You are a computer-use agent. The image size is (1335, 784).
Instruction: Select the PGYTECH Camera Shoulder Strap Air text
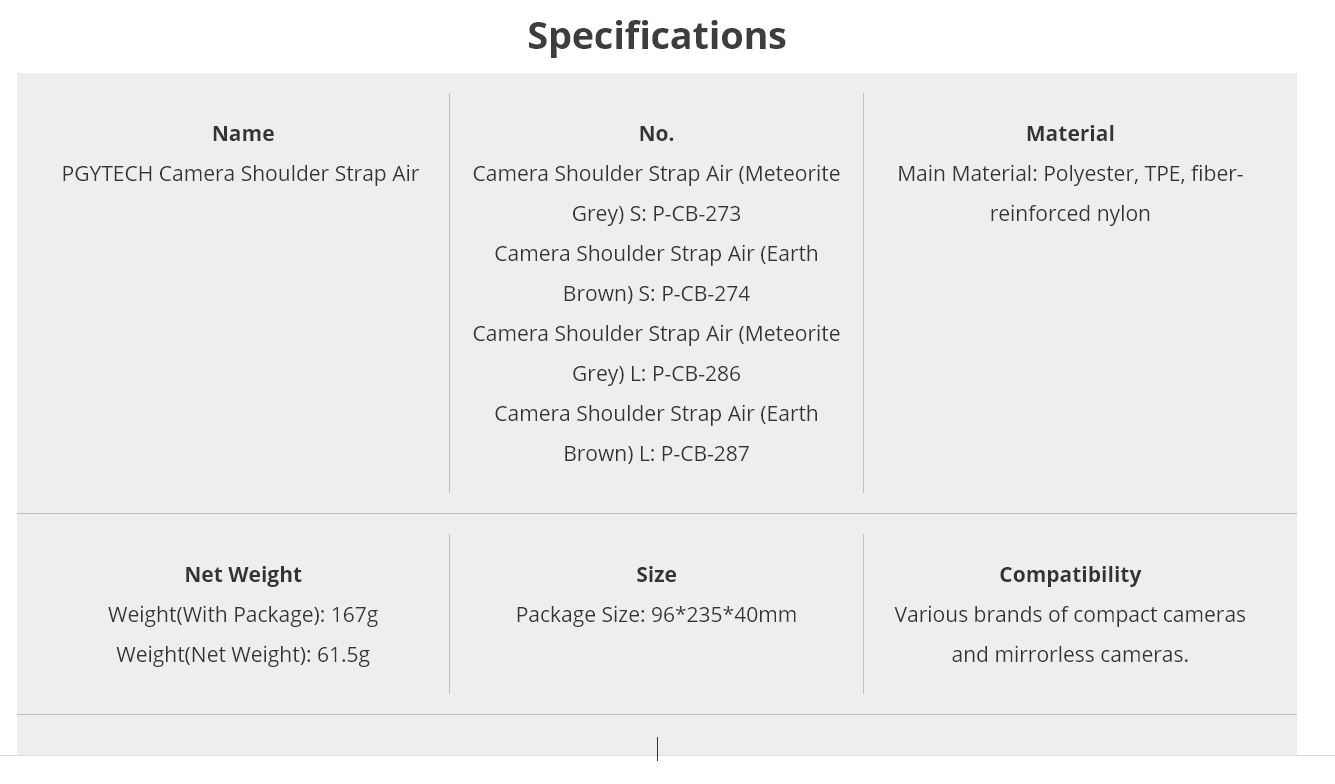[240, 173]
